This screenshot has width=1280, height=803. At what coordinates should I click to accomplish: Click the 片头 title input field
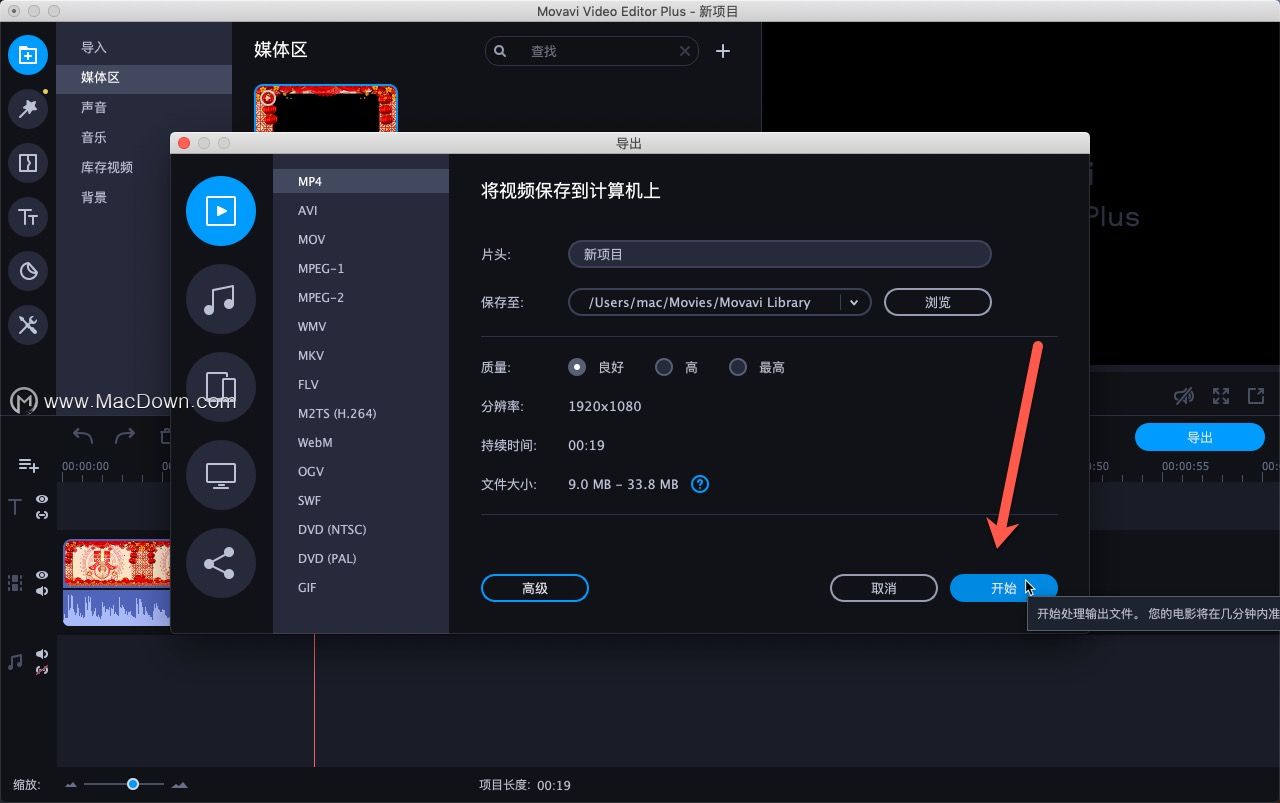click(780, 254)
